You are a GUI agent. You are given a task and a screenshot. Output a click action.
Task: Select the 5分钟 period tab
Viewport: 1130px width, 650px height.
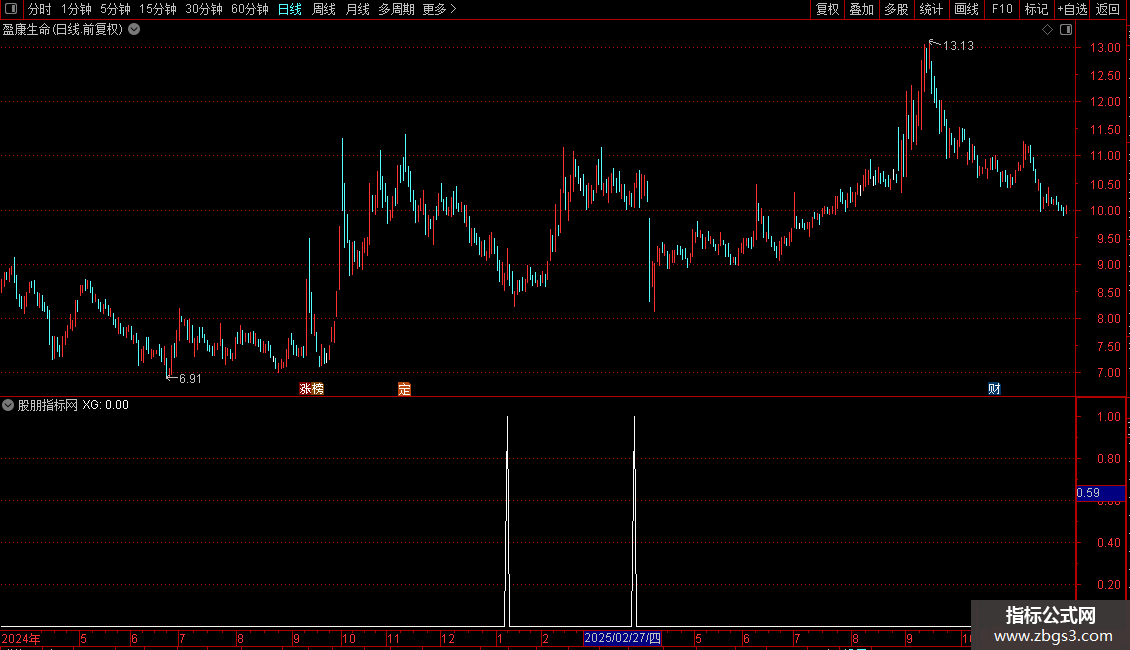pos(115,9)
